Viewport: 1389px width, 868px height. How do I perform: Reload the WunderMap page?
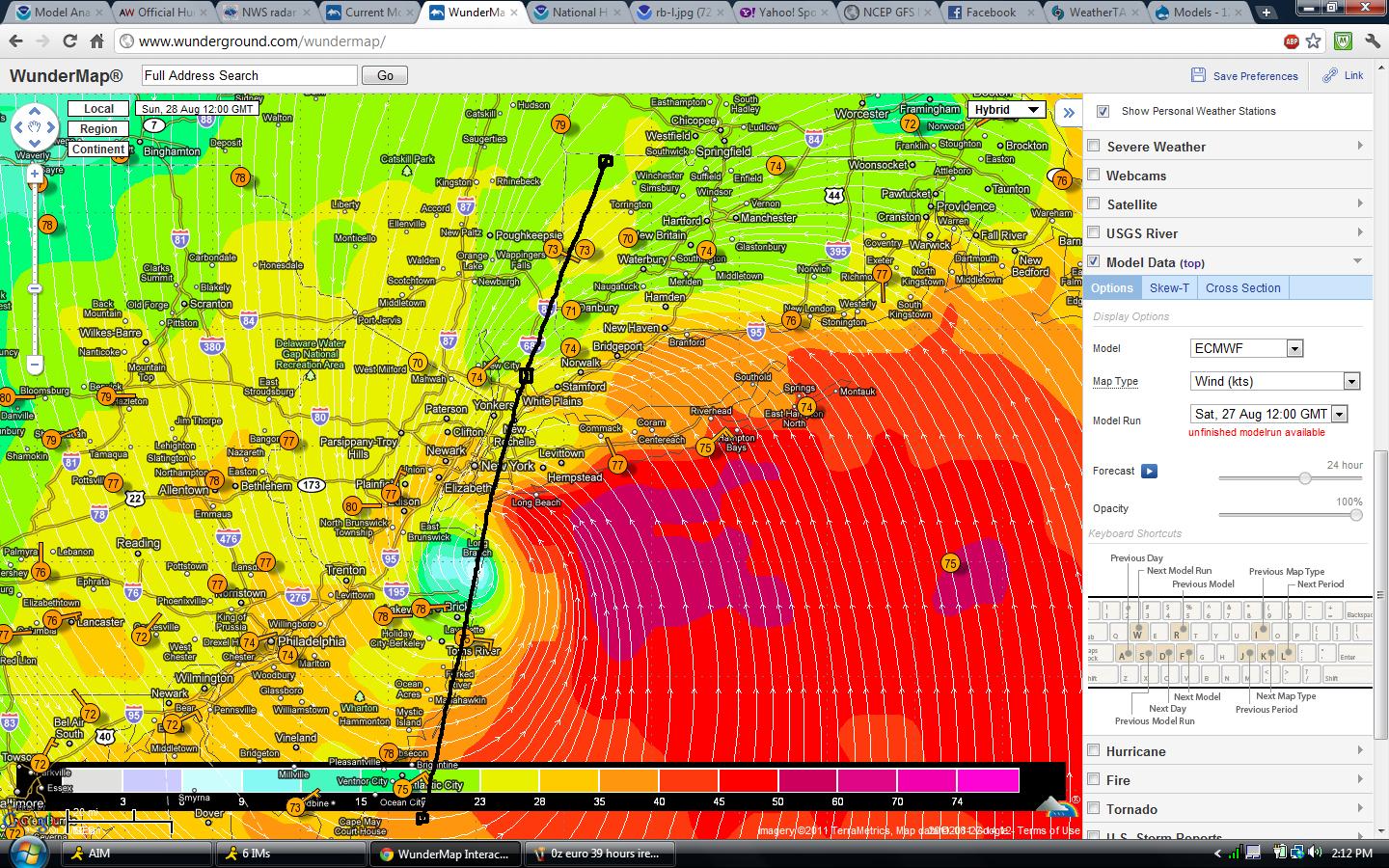click(x=69, y=41)
